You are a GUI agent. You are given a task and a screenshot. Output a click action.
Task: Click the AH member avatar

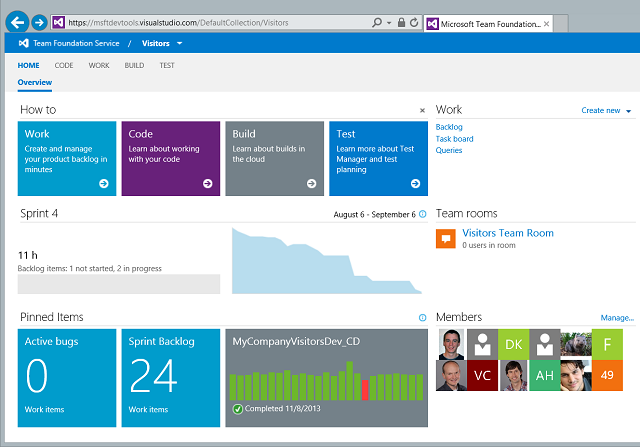[x=544, y=375]
